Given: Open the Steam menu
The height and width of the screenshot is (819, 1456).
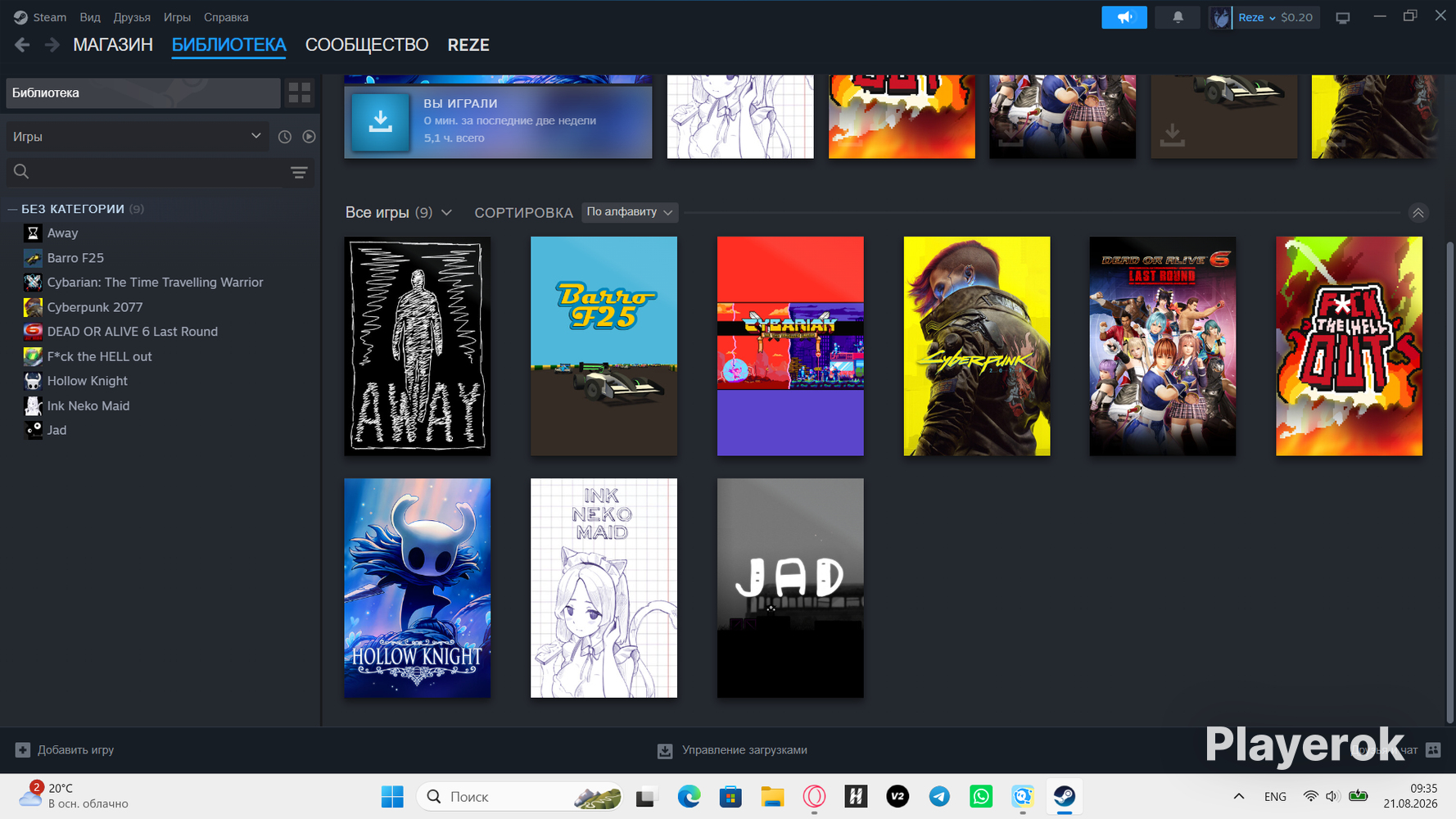Looking at the screenshot, I should [x=50, y=17].
